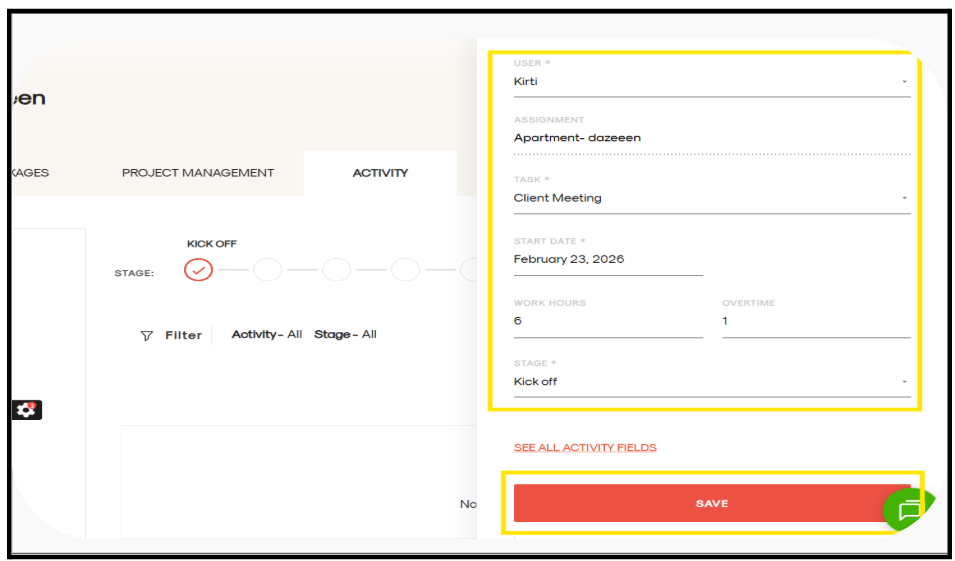Expand the Task dropdown showing Client Meeting
Image resolution: width=955 pixels, height=561 pixels.
click(x=710, y=198)
